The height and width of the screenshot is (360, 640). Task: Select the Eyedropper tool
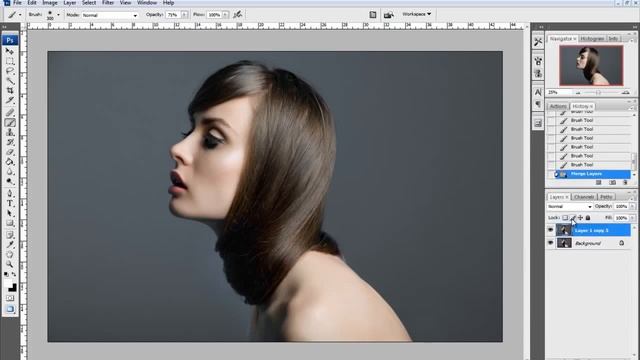click(x=10, y=245)
